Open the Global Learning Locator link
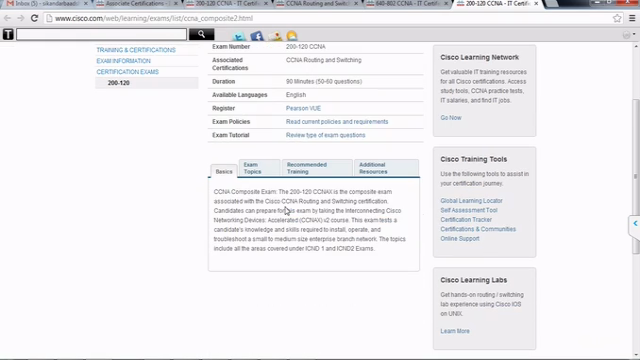This screenshot has height=360, width=640. point(471,201)
